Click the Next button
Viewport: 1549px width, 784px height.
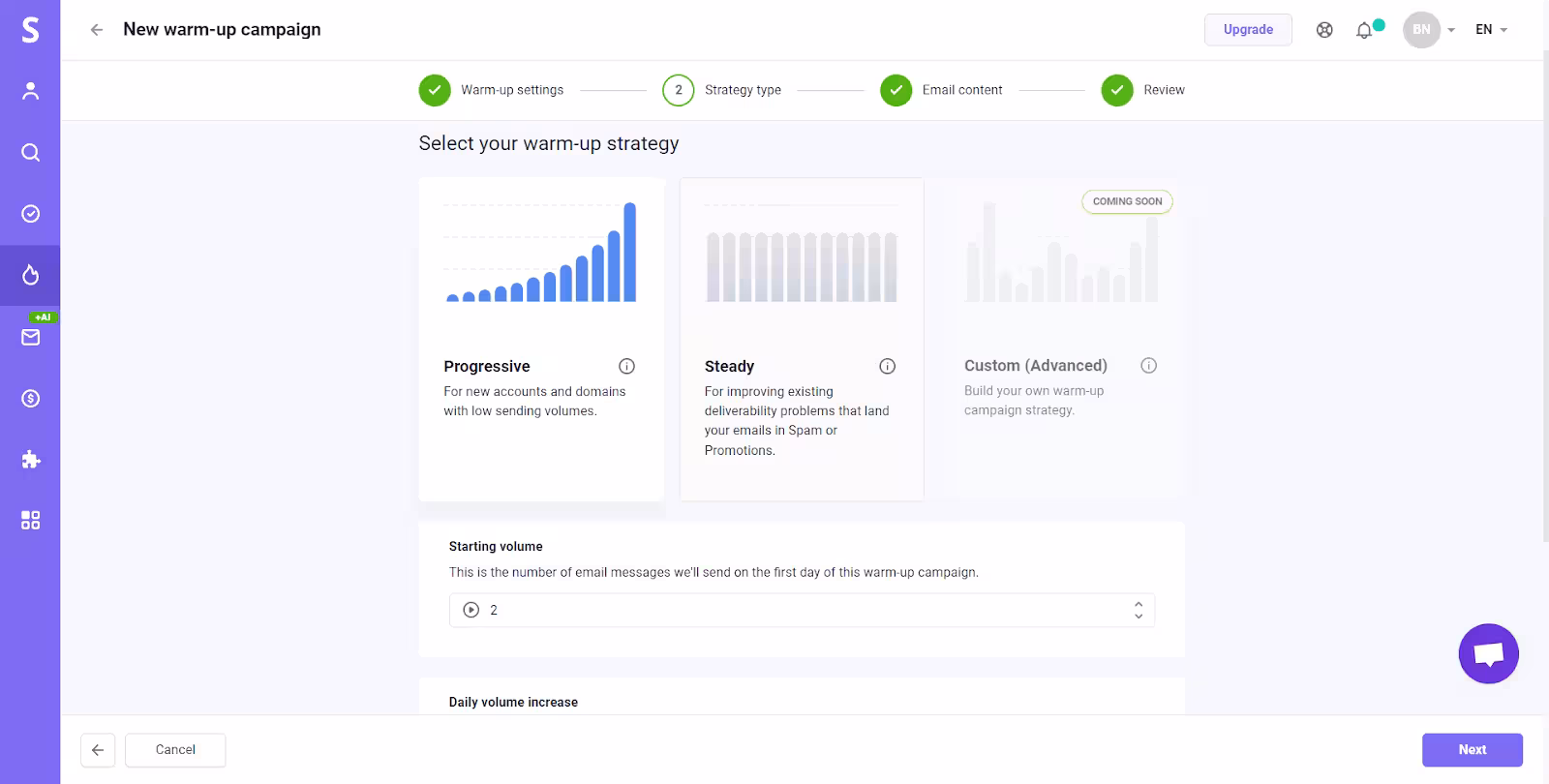pyautogui.click(x=1472, y=750)
